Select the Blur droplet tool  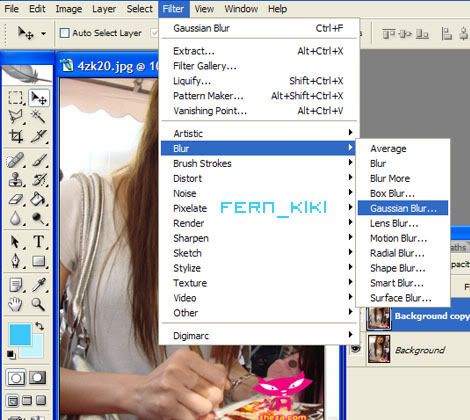click(15, 218)
